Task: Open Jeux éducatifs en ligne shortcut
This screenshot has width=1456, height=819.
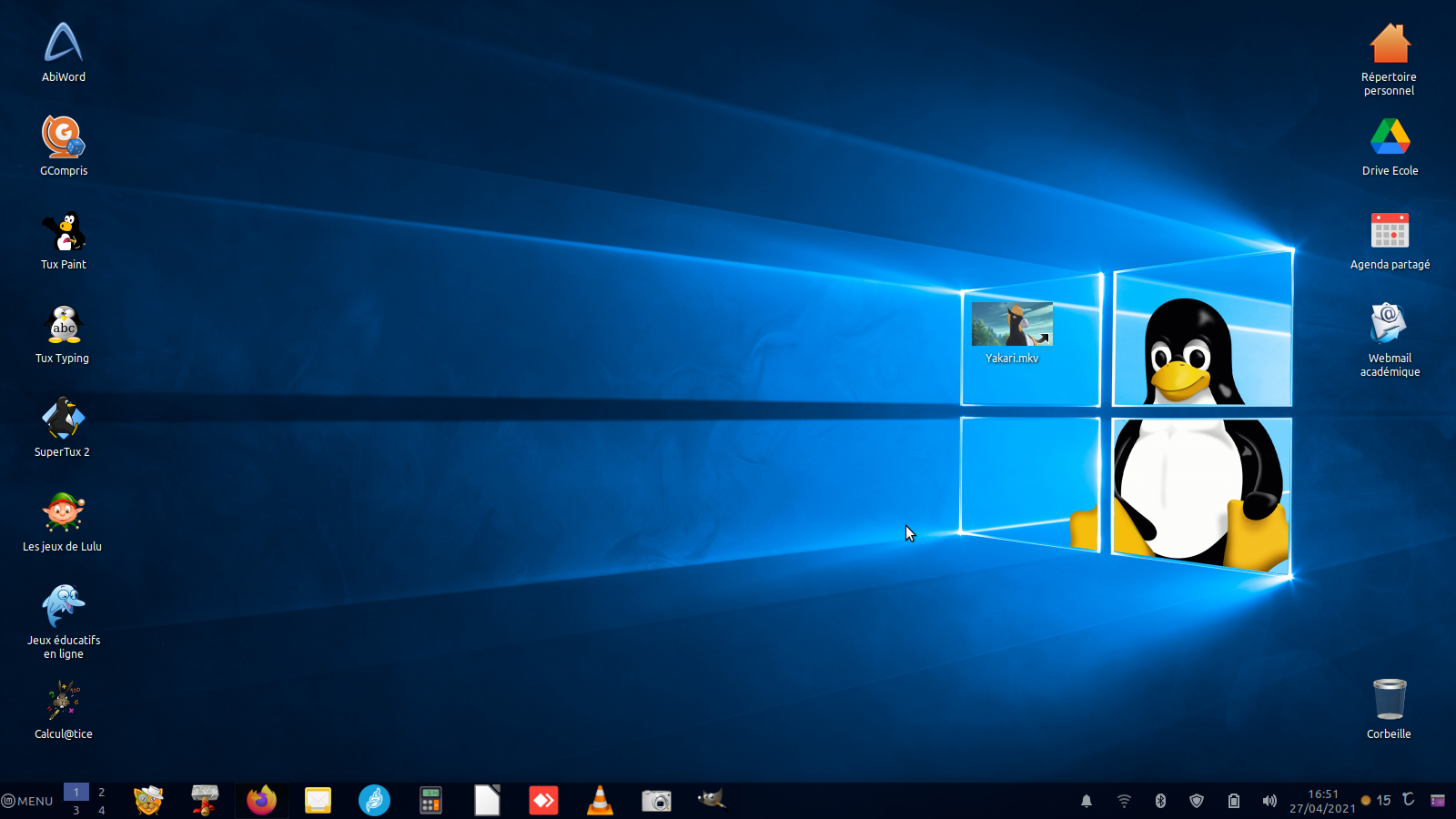Action: point(64,622)
